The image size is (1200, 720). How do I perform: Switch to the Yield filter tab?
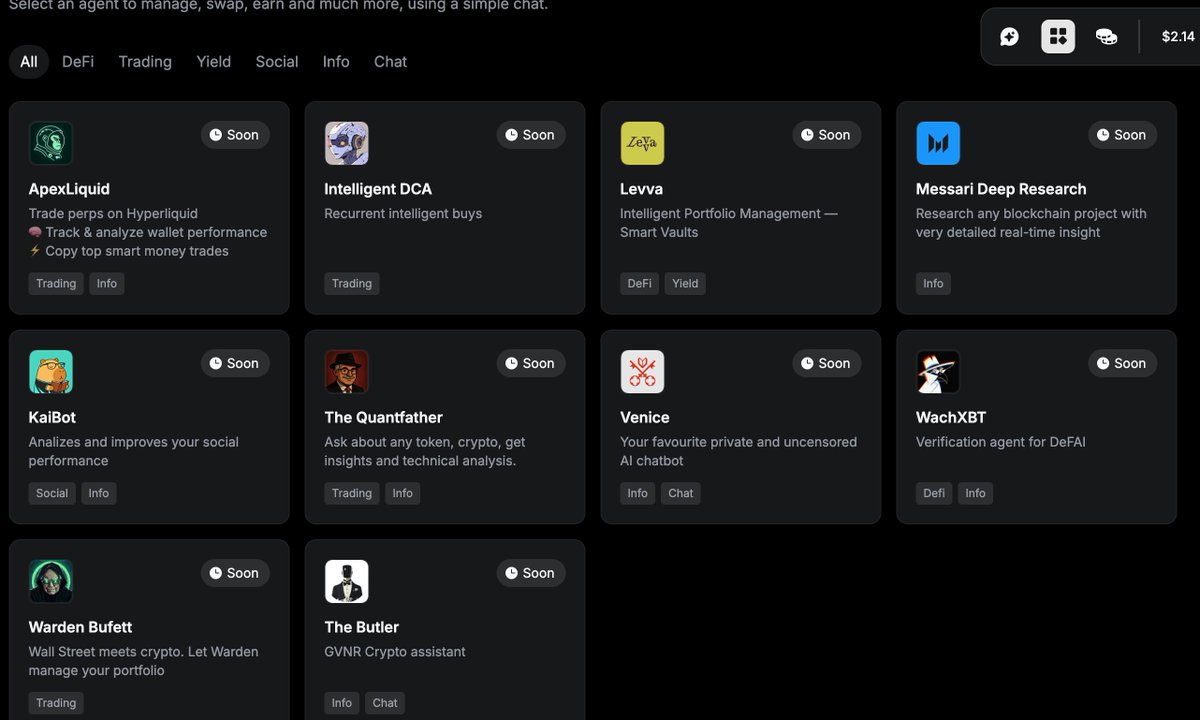[x=214, y=62]
